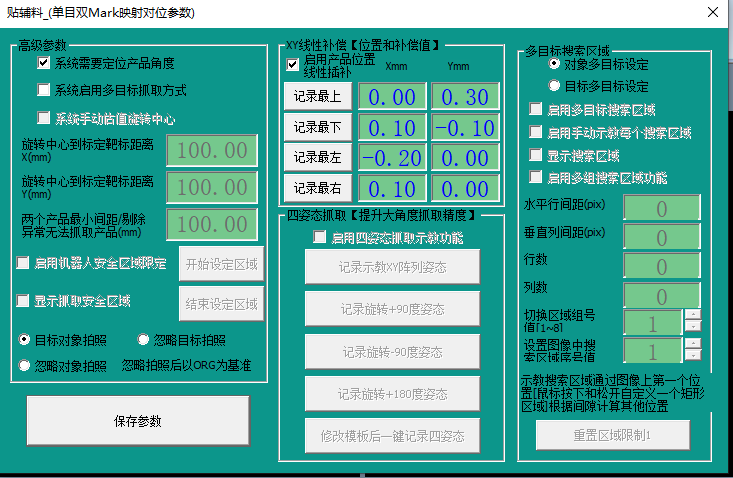Enable 启用四姿态抓取示教功能 checkbox

320,238
